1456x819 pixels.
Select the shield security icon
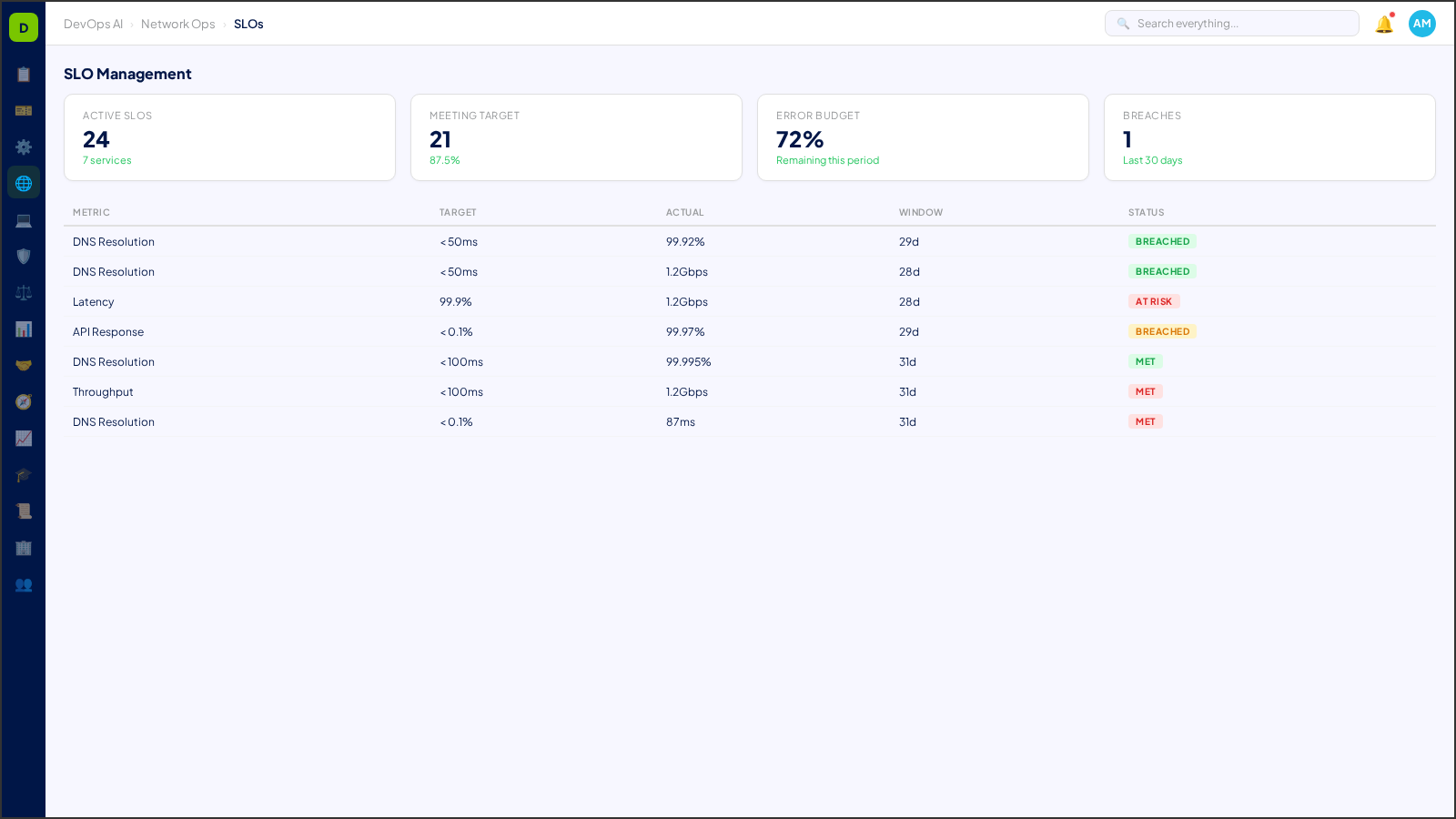24,256
